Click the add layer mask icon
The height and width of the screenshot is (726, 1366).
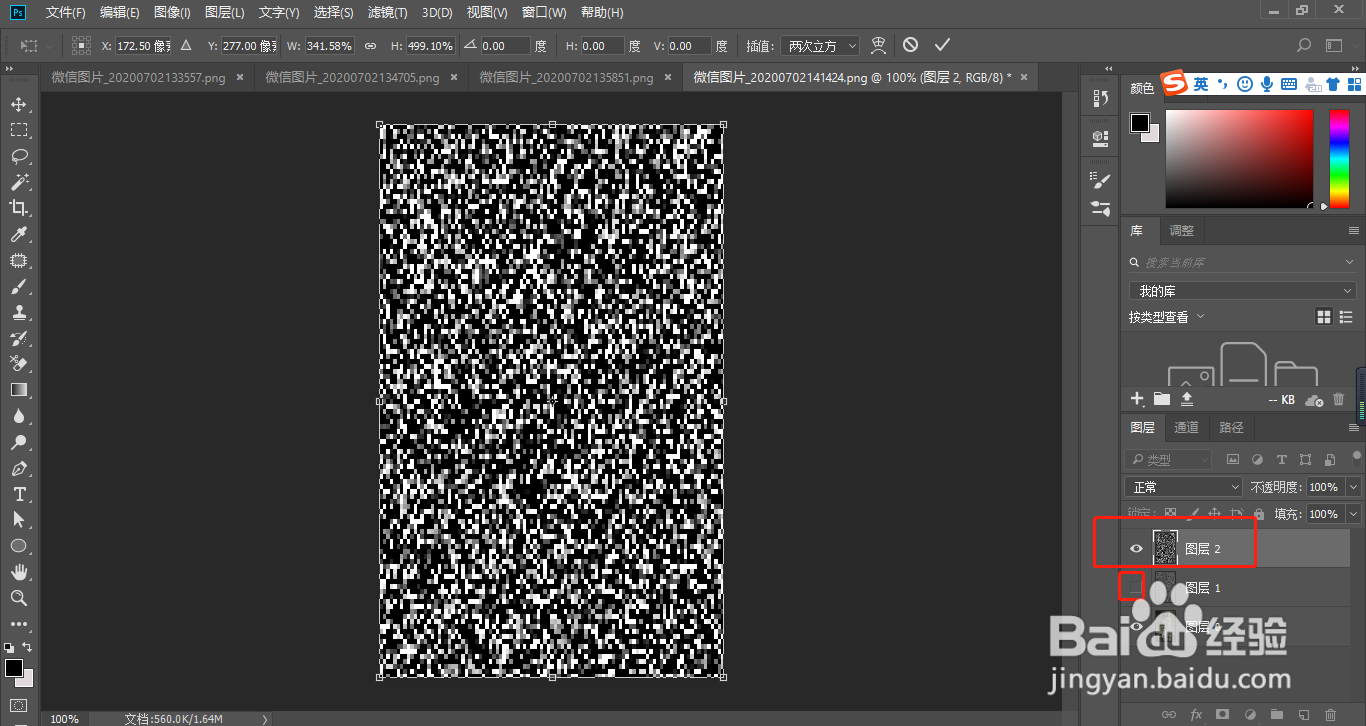point(1222,714)
